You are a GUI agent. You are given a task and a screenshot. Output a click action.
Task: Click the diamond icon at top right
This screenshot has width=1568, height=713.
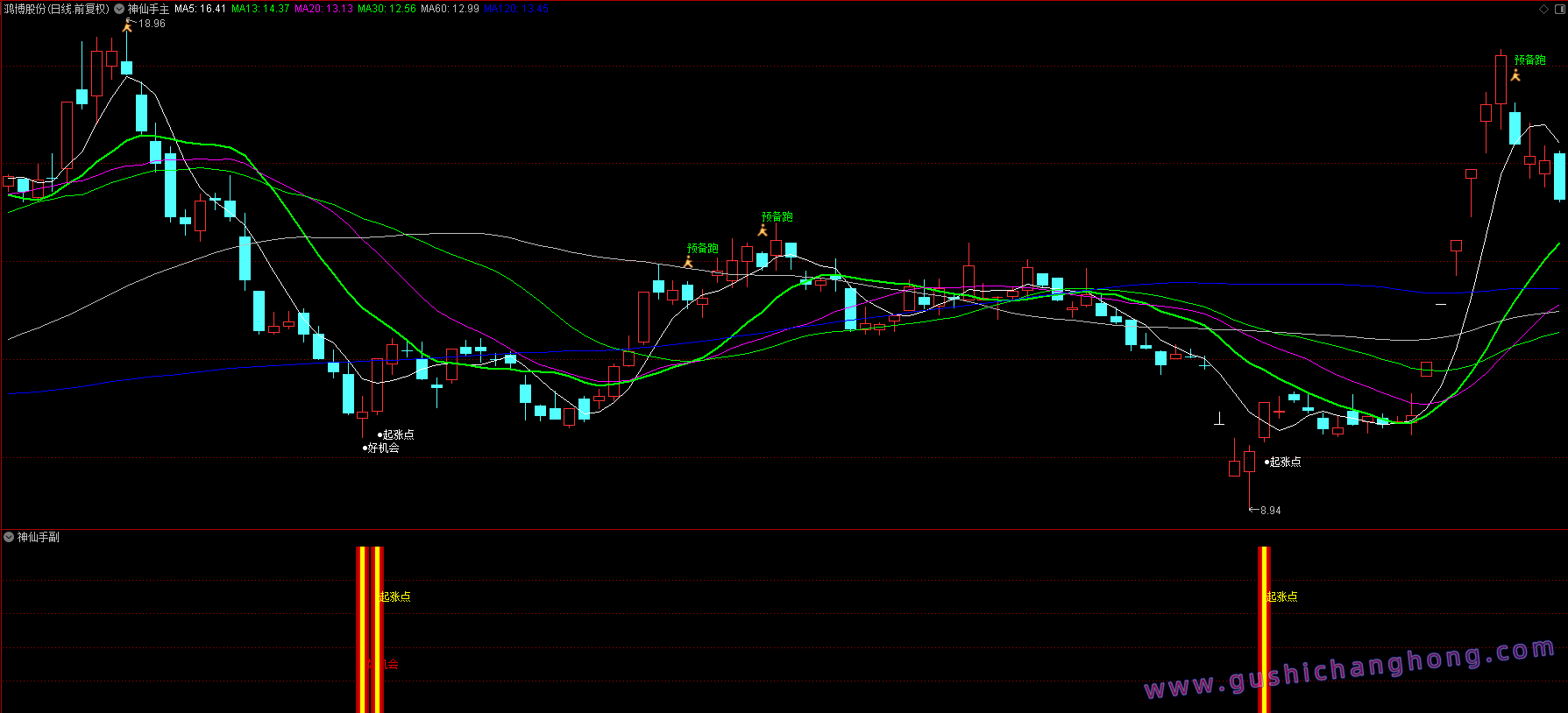pyautogui.click(x=1543, y=9)
